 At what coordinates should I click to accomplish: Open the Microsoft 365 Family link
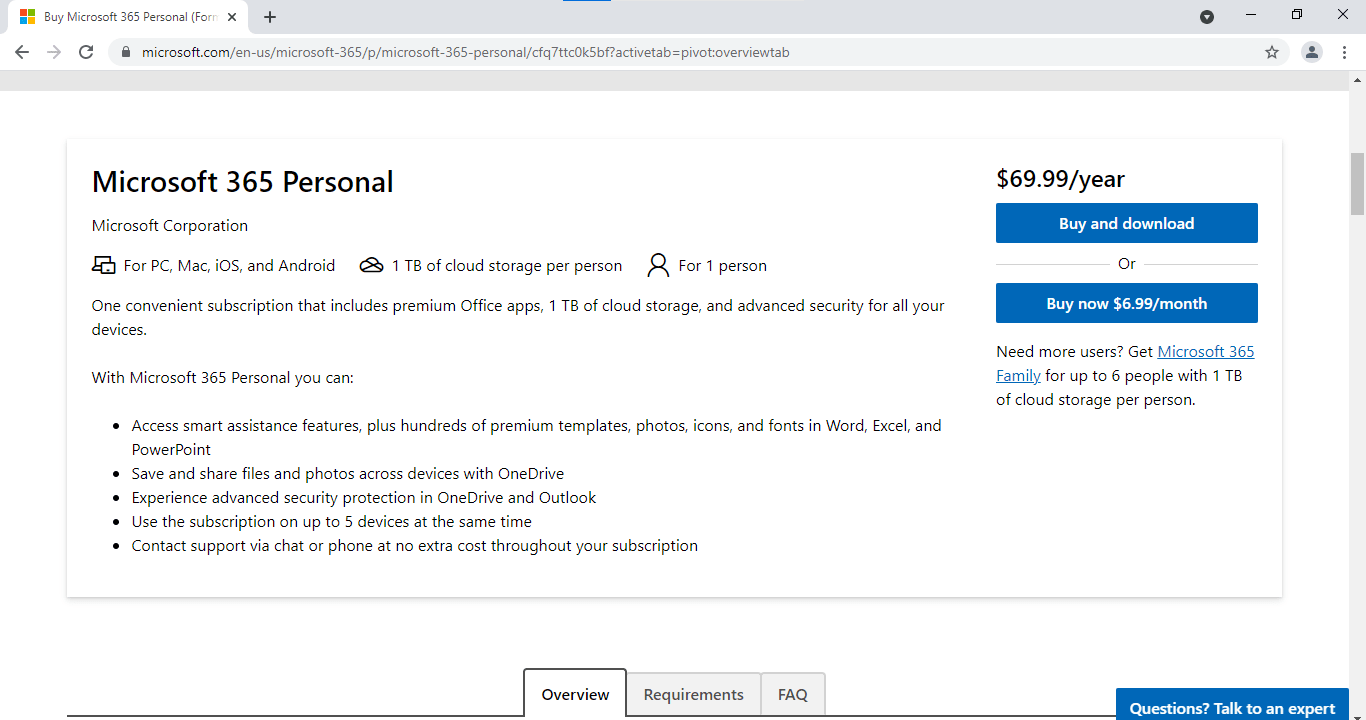1205,352
